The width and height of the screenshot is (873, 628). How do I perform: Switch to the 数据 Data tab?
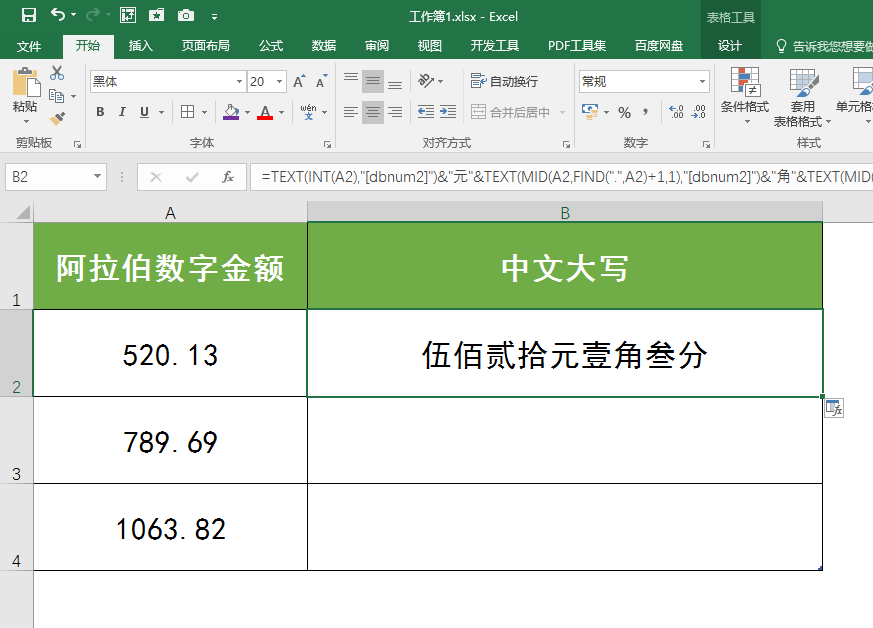coord(323,46)
